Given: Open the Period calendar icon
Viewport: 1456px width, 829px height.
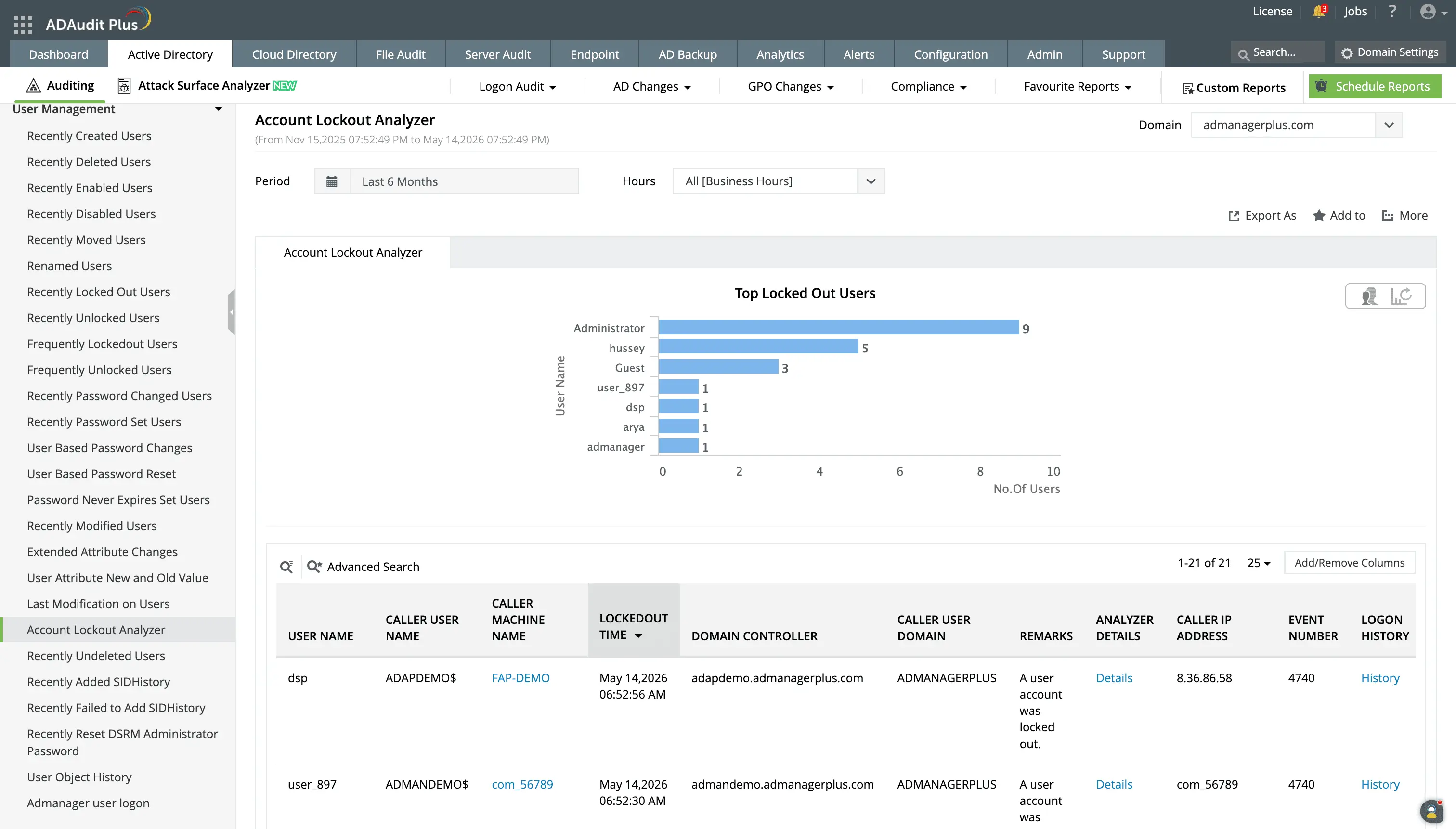Looking at the screenshot, I should [332, 181].
